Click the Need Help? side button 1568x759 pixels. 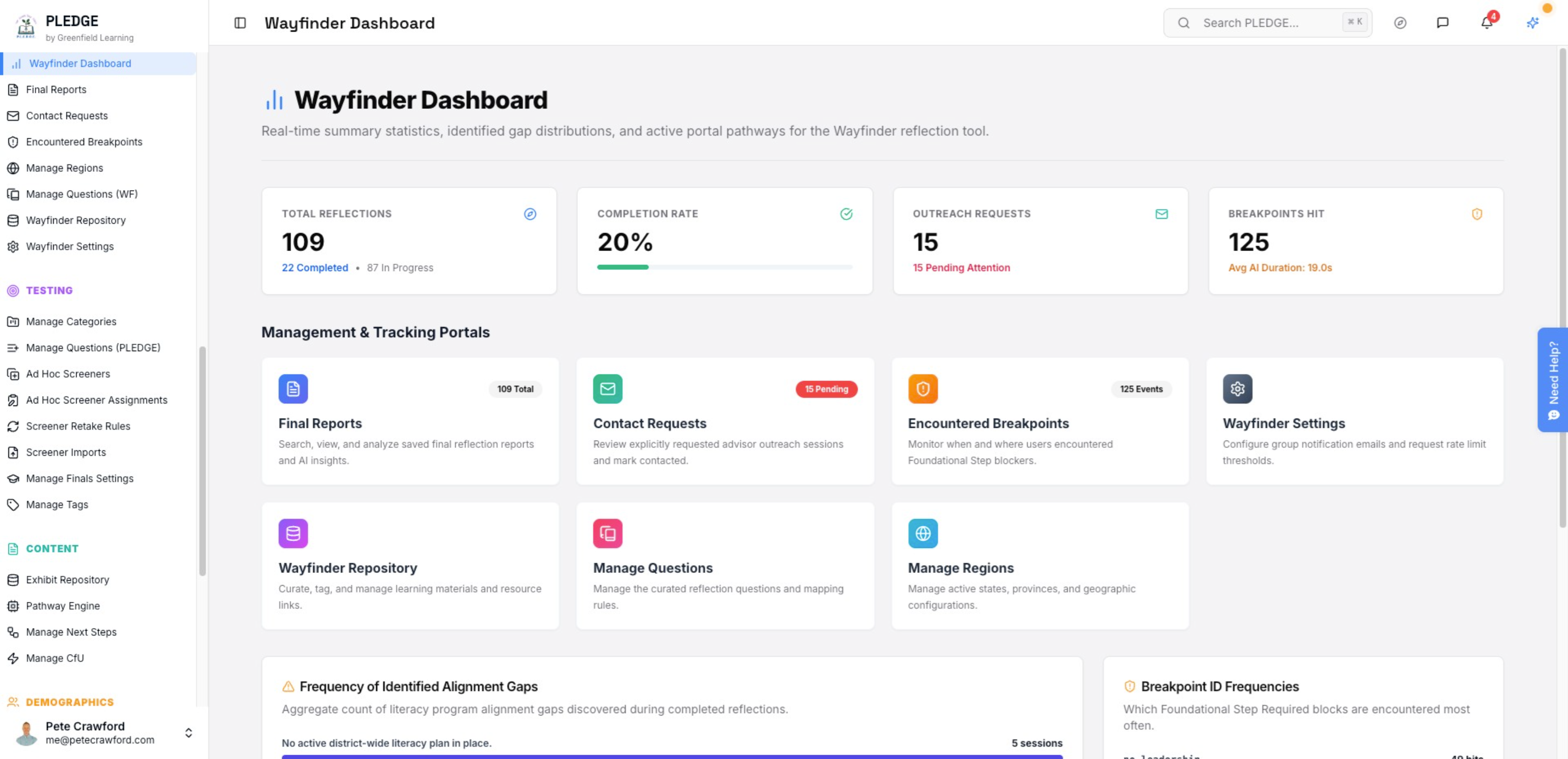[x=1553, y=380]
